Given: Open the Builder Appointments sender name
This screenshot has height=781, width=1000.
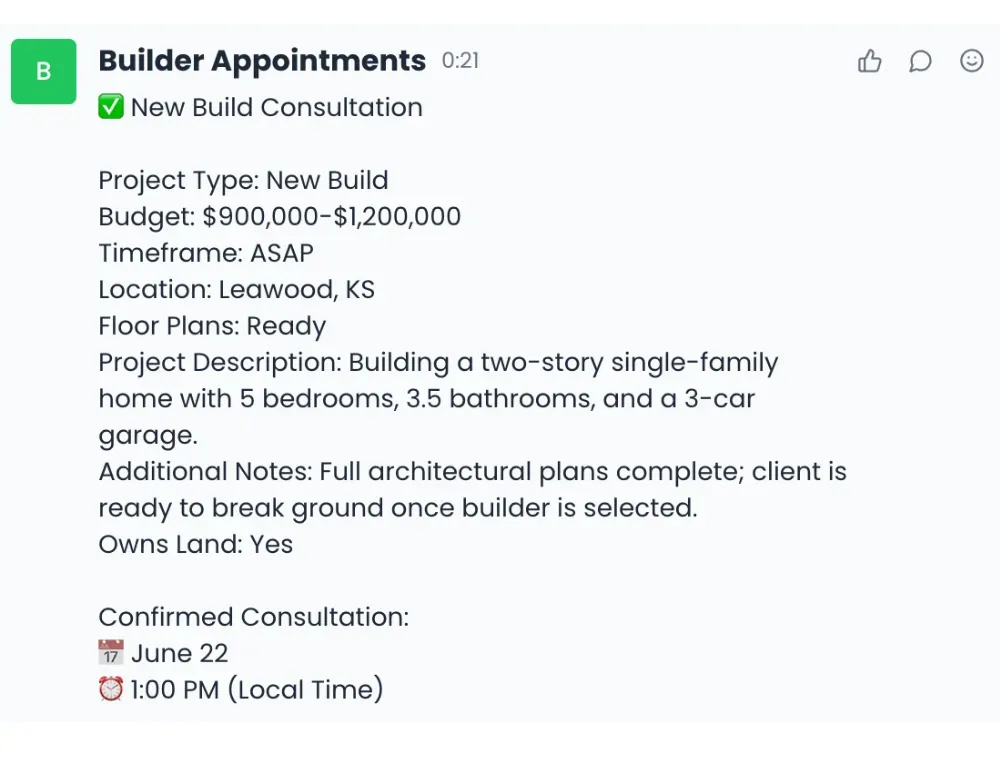Looking at the screenshot, I should coord(262,61).
